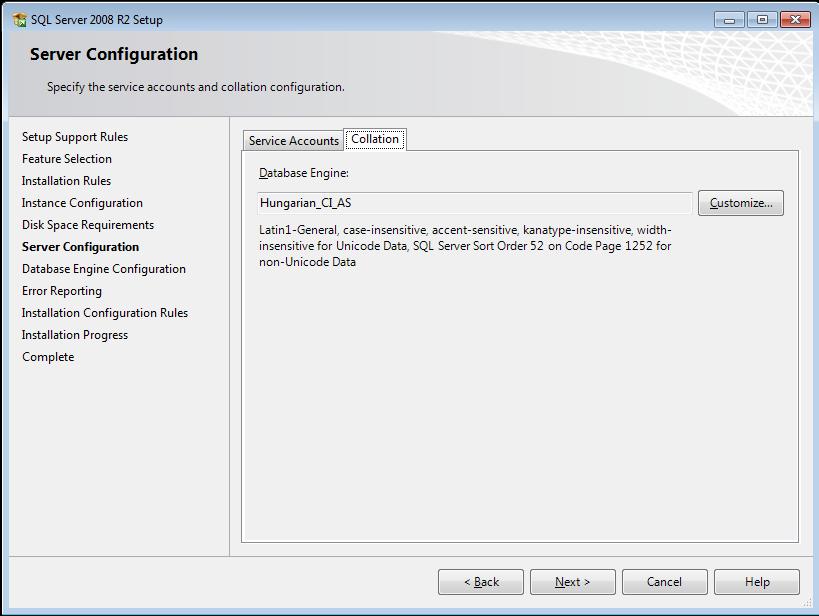Viewport: 819px width, 616px height.
Task: Minimize the Setup window
Action: (730, 20)
